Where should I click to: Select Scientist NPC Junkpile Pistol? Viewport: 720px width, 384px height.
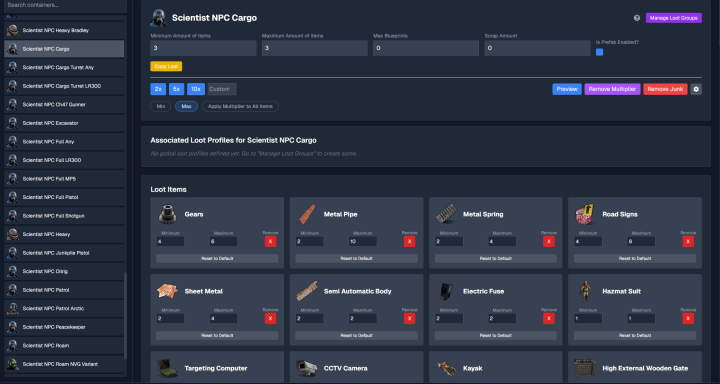point(64,253)
